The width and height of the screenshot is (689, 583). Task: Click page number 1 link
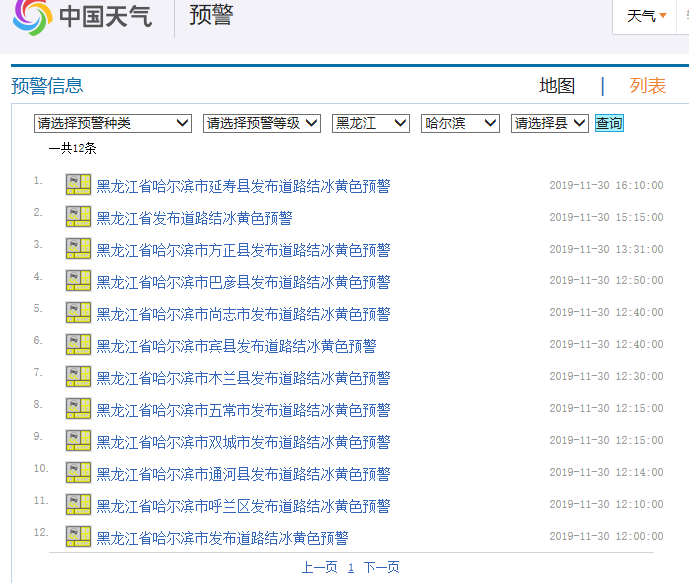point(351,568)
